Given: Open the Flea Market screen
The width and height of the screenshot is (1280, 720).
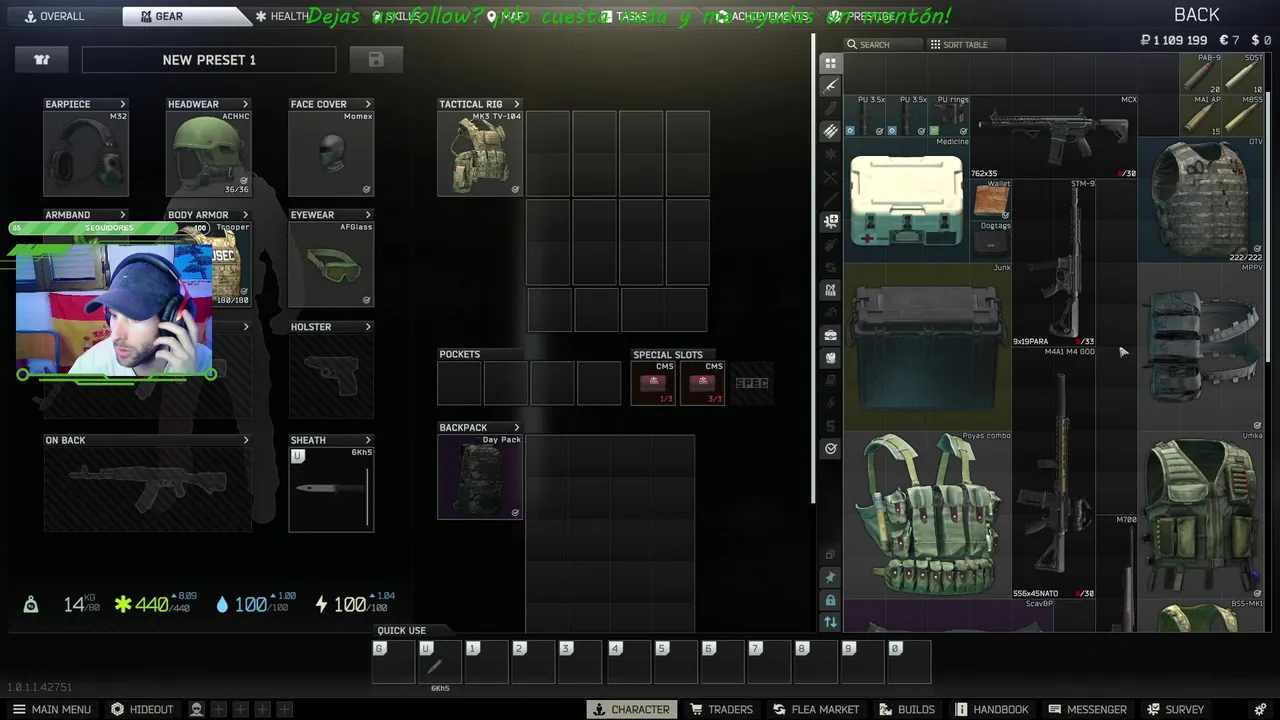Looking at the screenshot, I should 815,709.
